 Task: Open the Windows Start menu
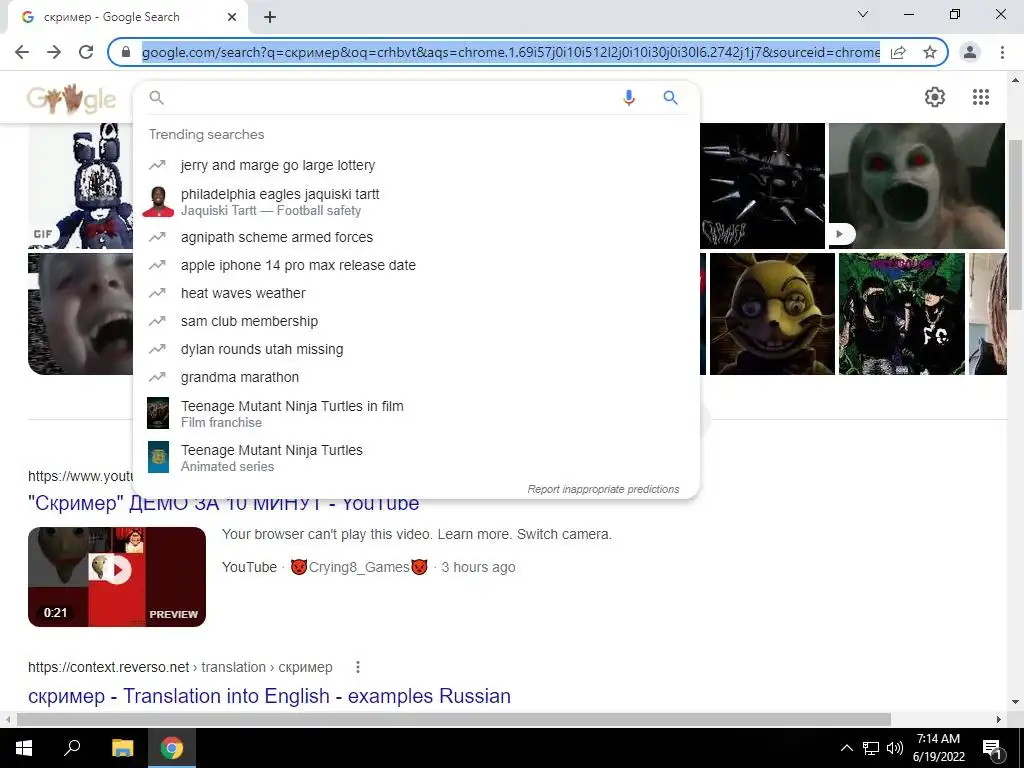coord(24,748)
